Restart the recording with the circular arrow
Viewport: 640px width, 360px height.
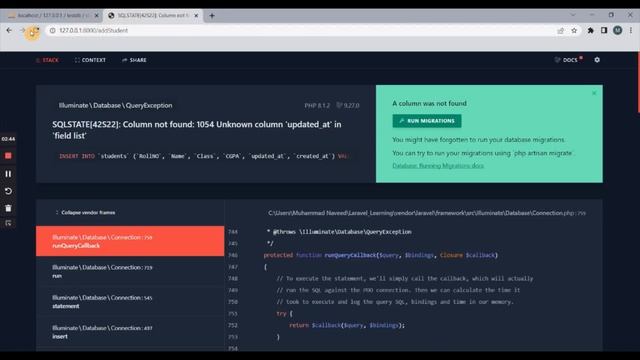click(8, 191)
